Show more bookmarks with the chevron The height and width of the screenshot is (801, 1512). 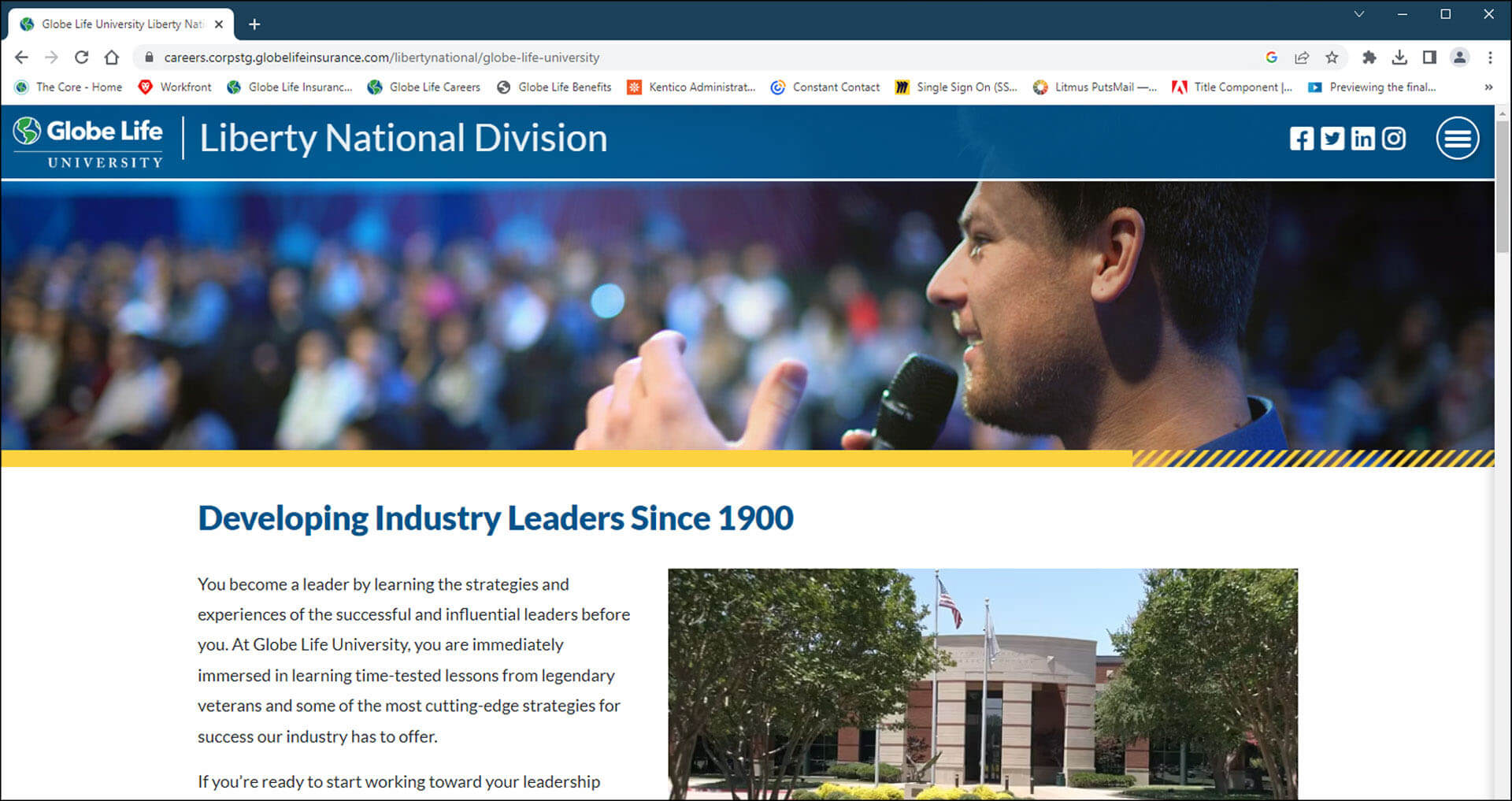[x=1488, y=87]
